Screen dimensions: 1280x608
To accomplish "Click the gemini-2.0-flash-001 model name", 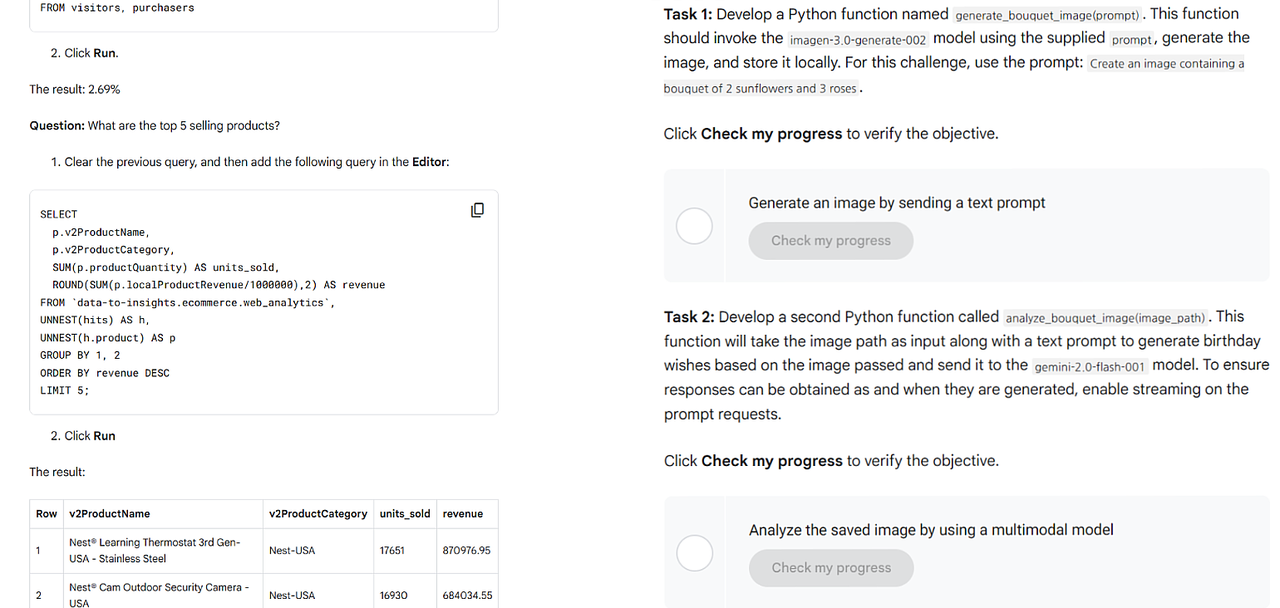I will (x=1090, y=367).
